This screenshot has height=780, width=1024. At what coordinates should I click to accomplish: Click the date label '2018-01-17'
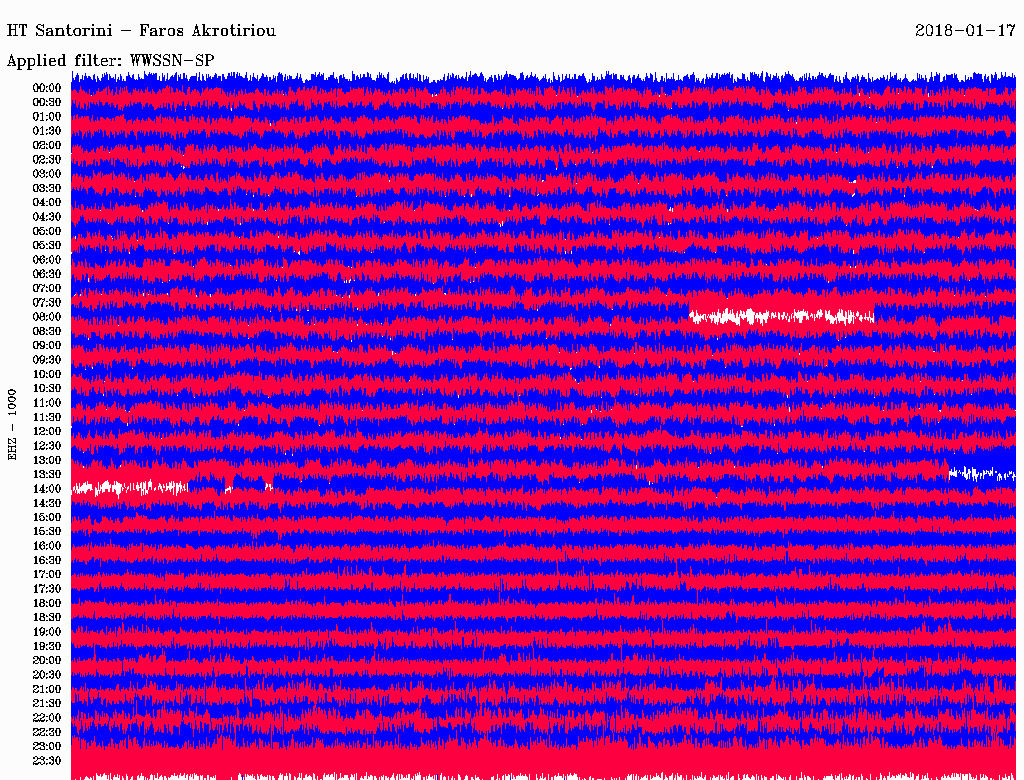coord(965,31)
